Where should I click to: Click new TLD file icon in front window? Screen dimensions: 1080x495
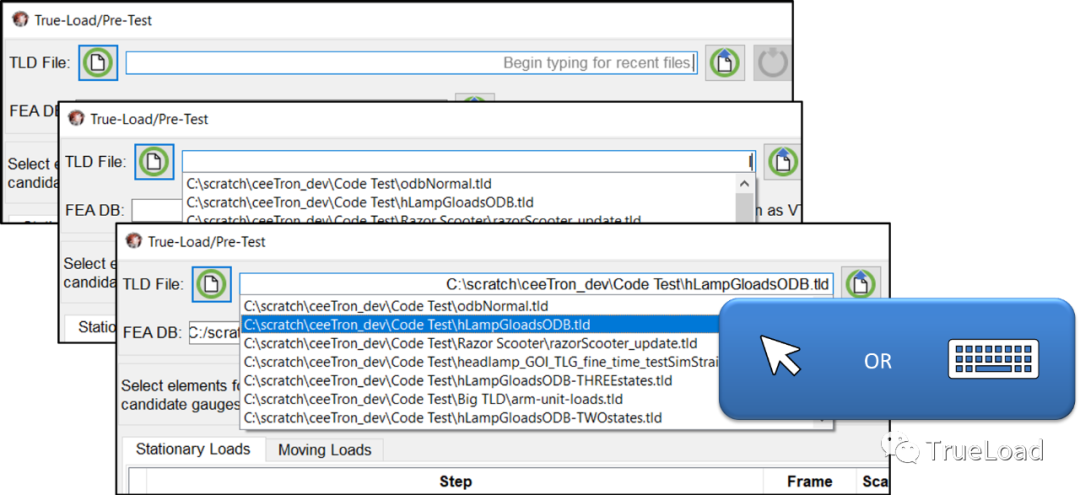211,284
